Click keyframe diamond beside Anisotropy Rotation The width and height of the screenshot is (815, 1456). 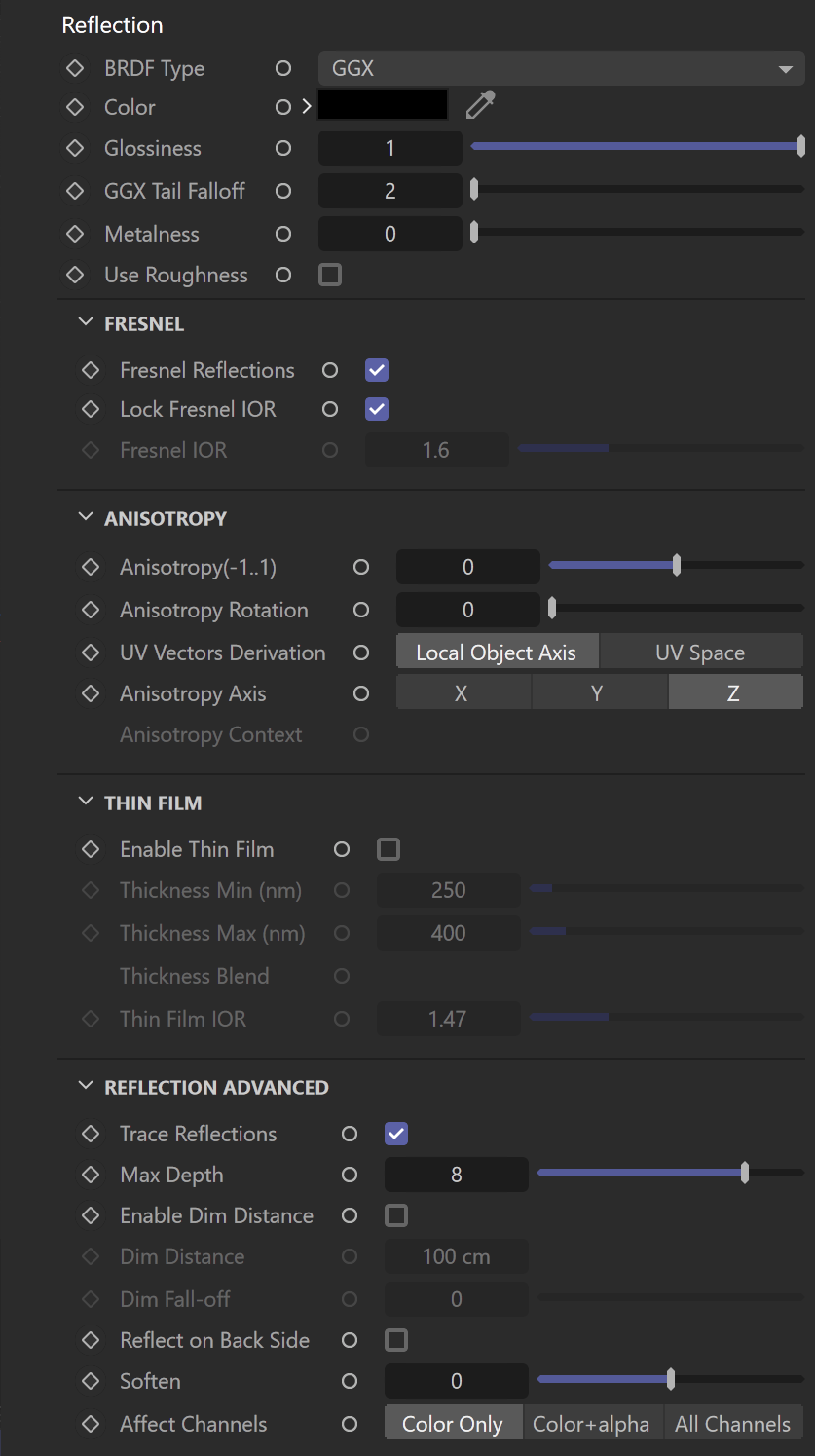[x=91, y=611]
